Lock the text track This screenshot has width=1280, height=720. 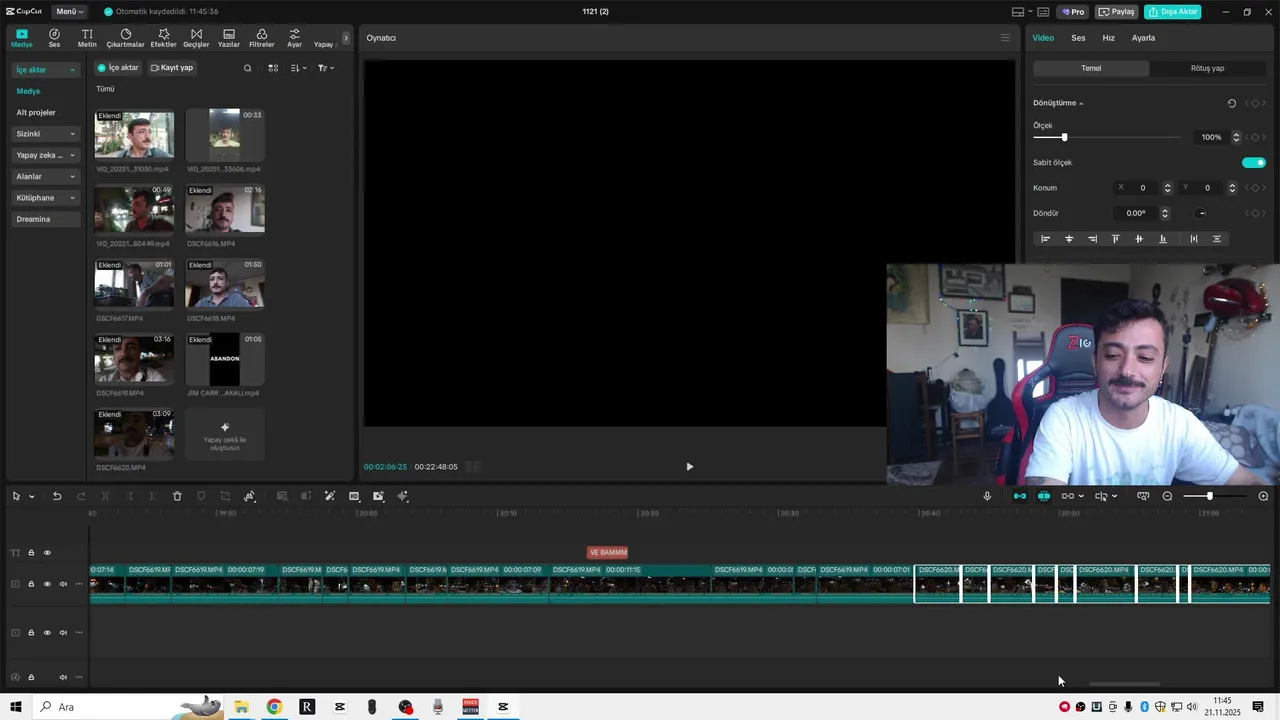(x=31, y=552)
